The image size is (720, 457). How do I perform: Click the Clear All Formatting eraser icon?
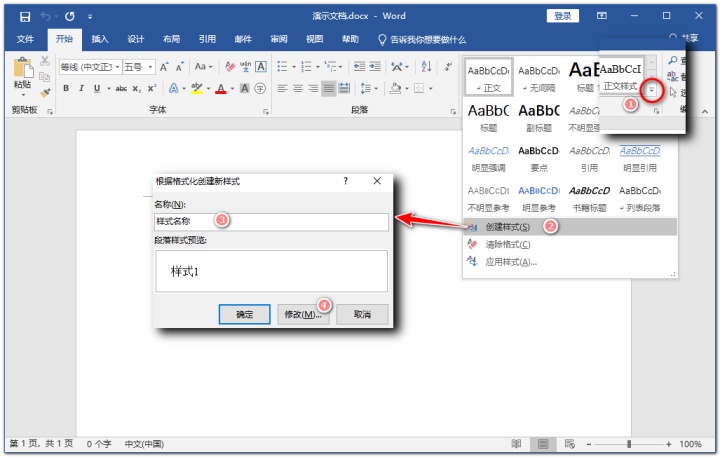click(230, 67)
